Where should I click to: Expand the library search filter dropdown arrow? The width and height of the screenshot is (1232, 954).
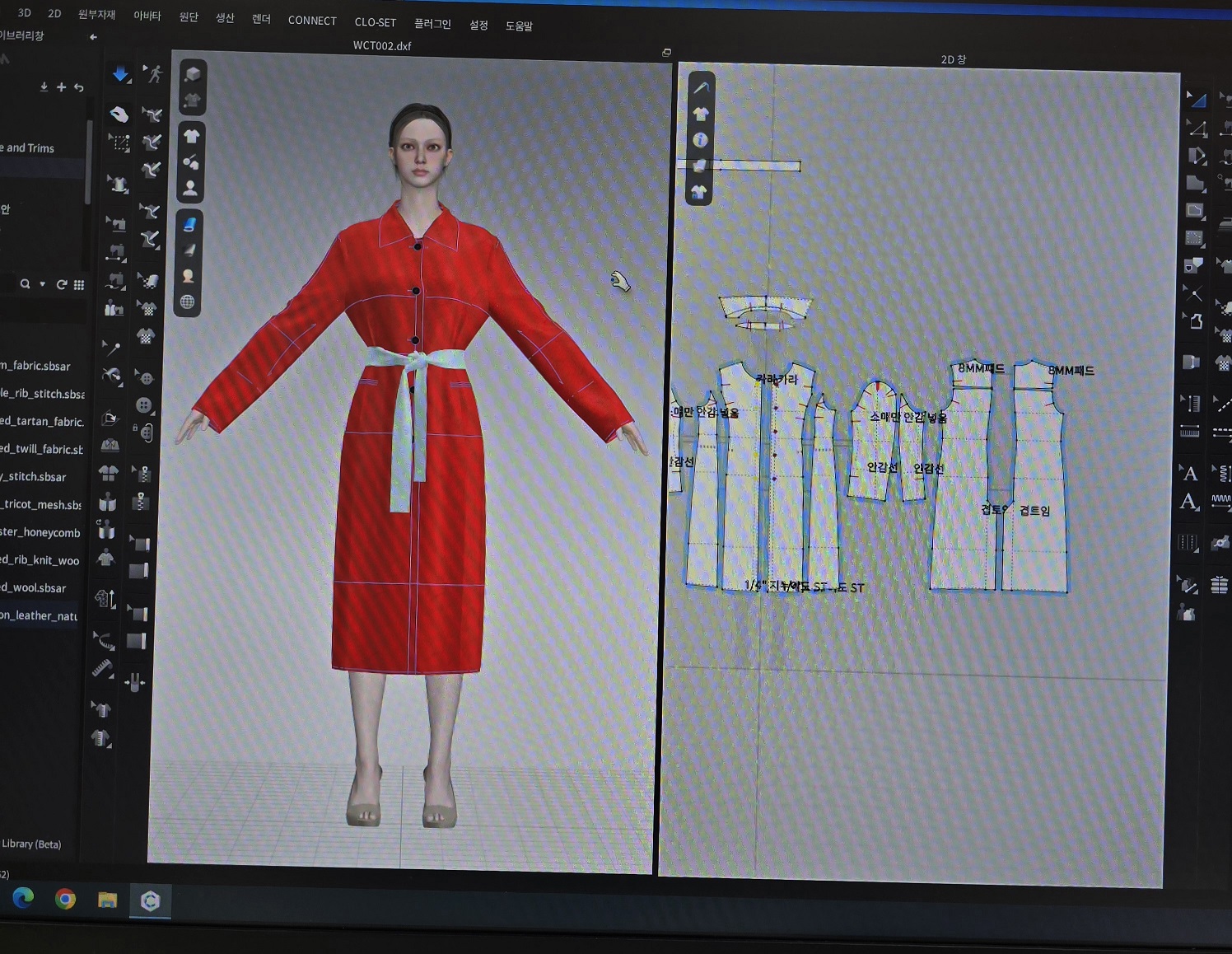(x=43, y=284)
